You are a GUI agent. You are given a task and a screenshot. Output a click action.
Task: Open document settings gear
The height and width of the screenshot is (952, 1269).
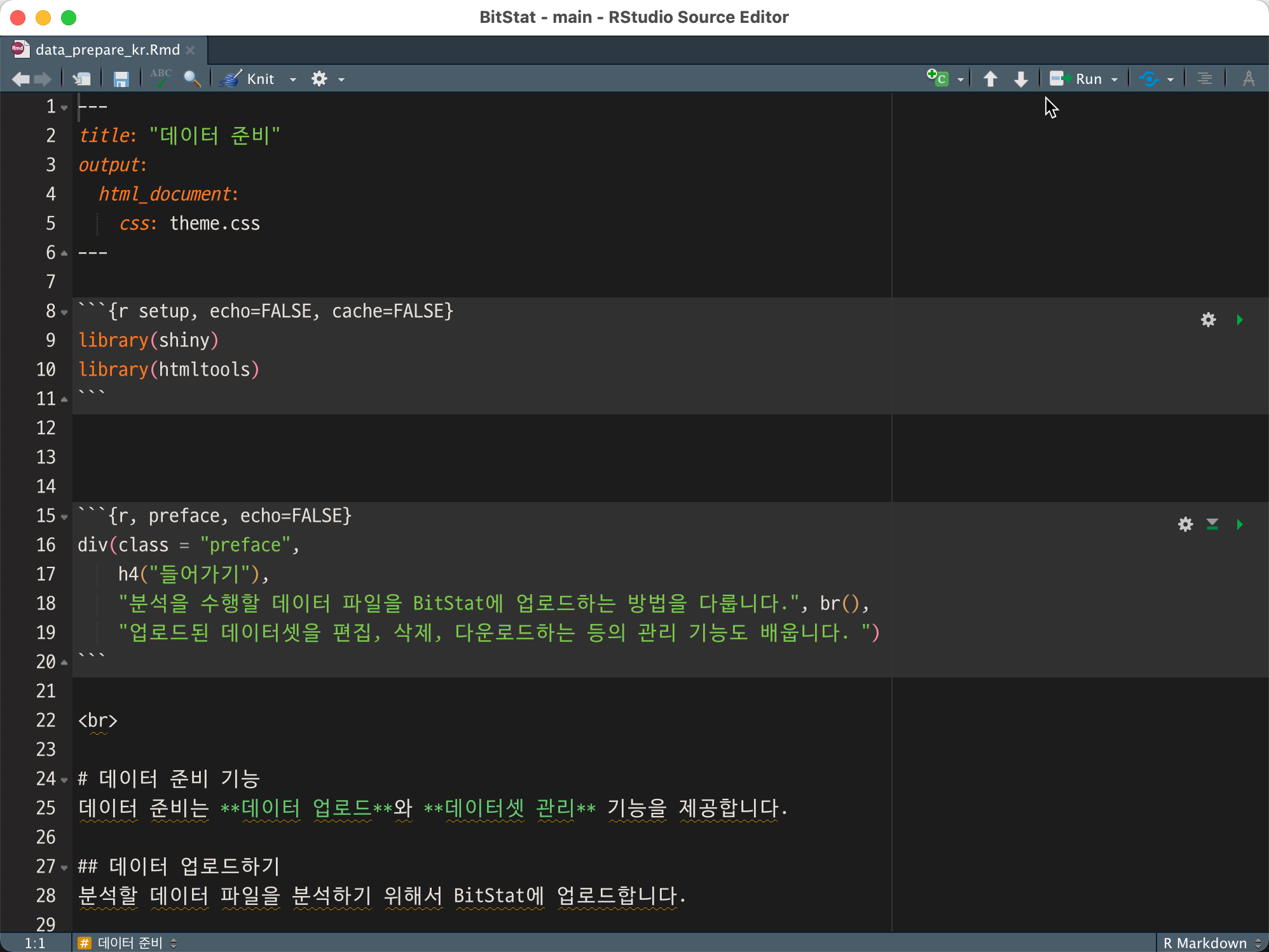[x=319, y=79]
